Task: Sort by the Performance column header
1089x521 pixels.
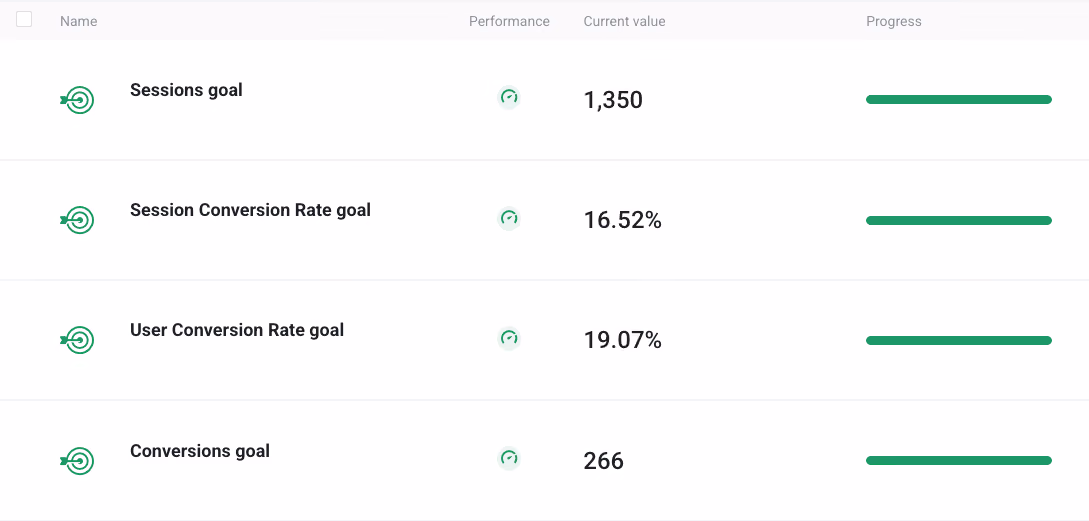Action: click(509, 22)
